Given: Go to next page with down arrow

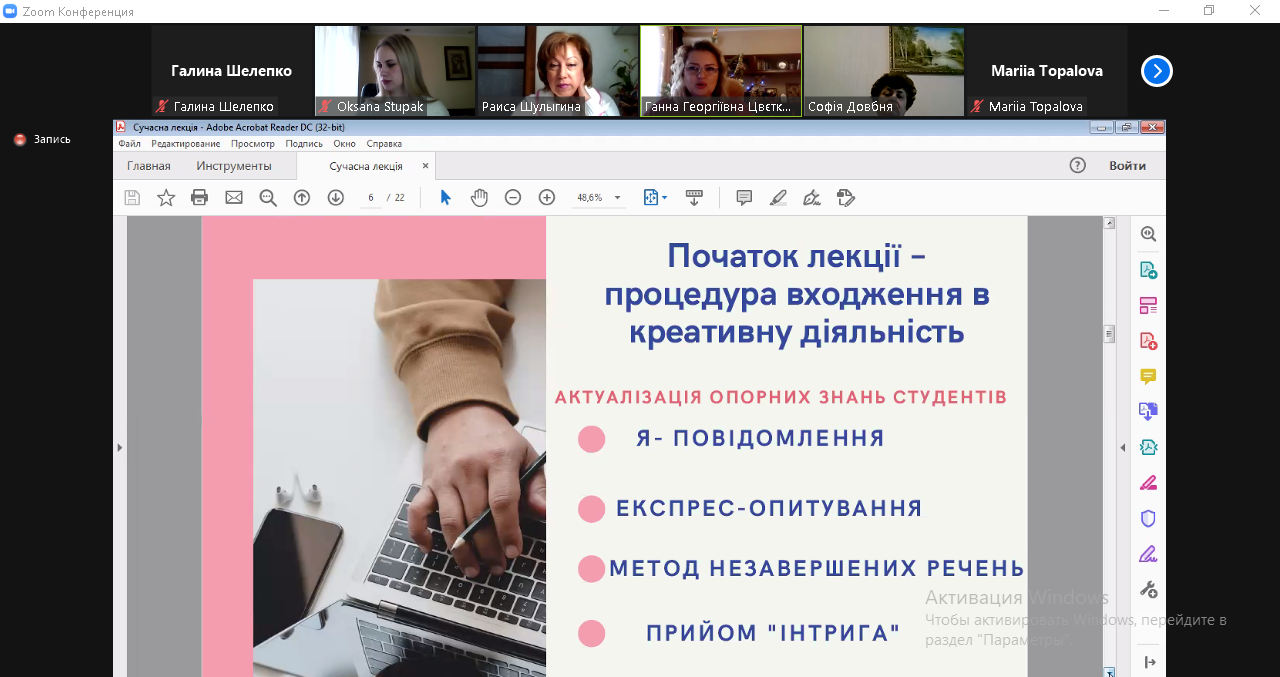Looking at the screenshot, I should 336,198.
